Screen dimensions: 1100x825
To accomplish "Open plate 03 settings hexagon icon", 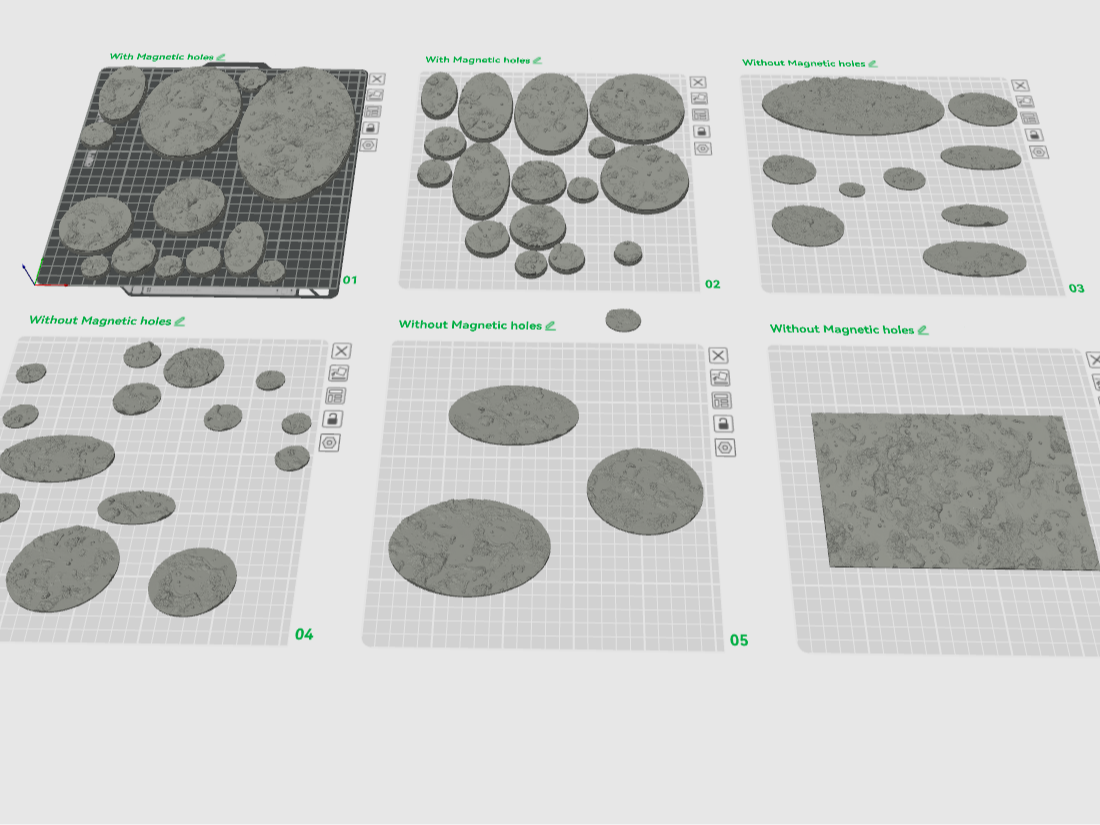I will pyautogui.click(x=1039, y=152).
